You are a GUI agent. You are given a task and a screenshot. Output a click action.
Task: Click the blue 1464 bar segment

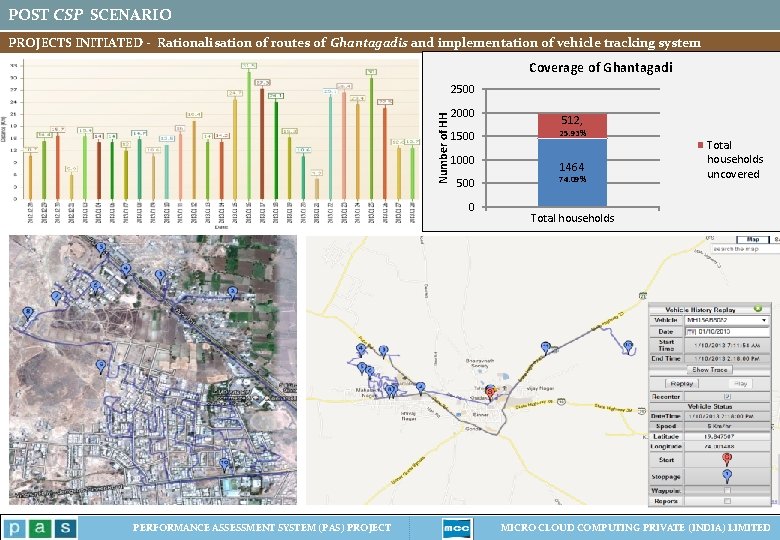click(x=572, y=172)
